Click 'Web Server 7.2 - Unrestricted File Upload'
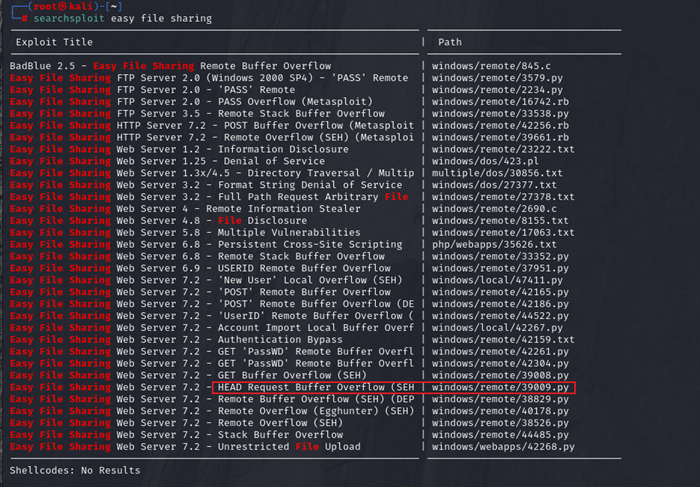This screenshot has width=700, height=487. click(239, 447)
